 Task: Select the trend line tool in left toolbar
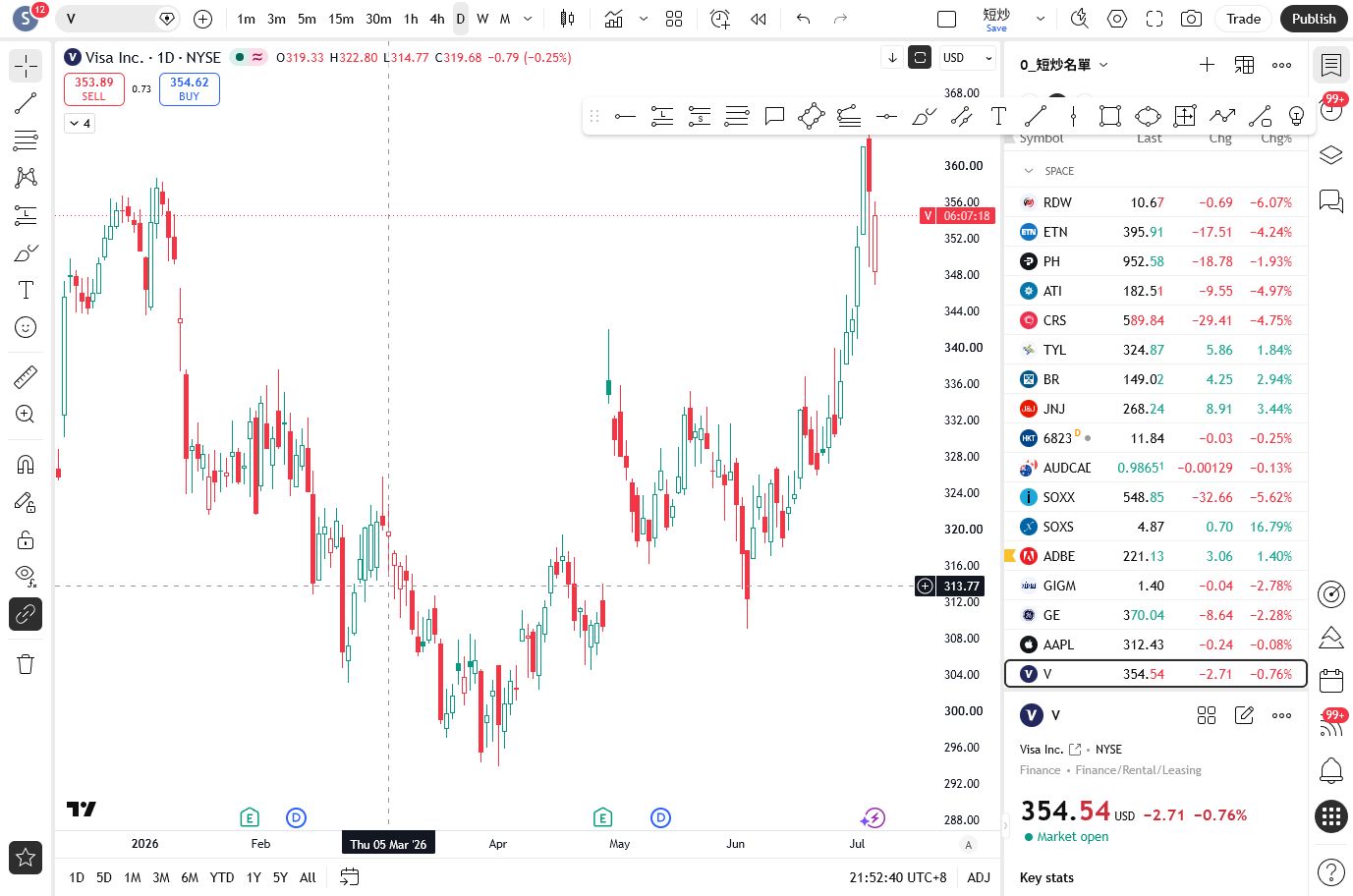[x=26, y=103]
